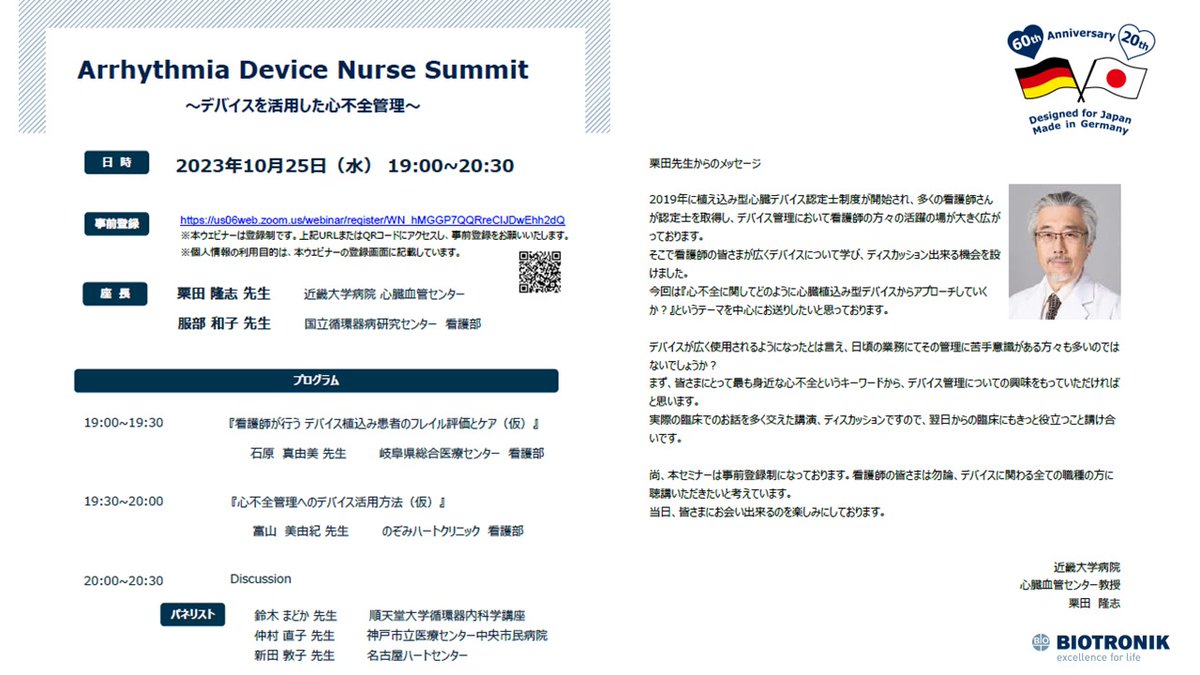Click the Discussion label

pyautogui.click(x=260, y=579)
